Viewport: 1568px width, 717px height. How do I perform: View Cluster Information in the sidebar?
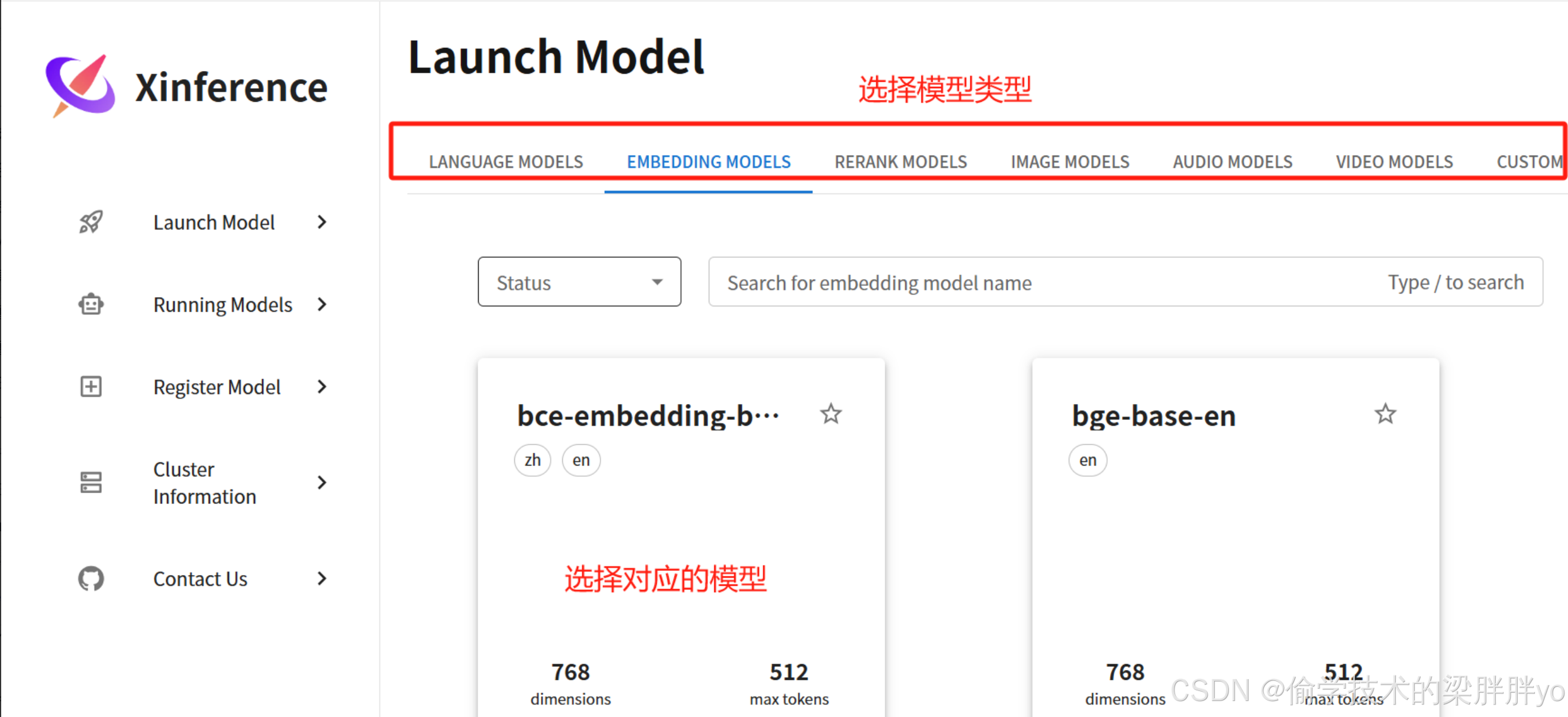(205, 483)
